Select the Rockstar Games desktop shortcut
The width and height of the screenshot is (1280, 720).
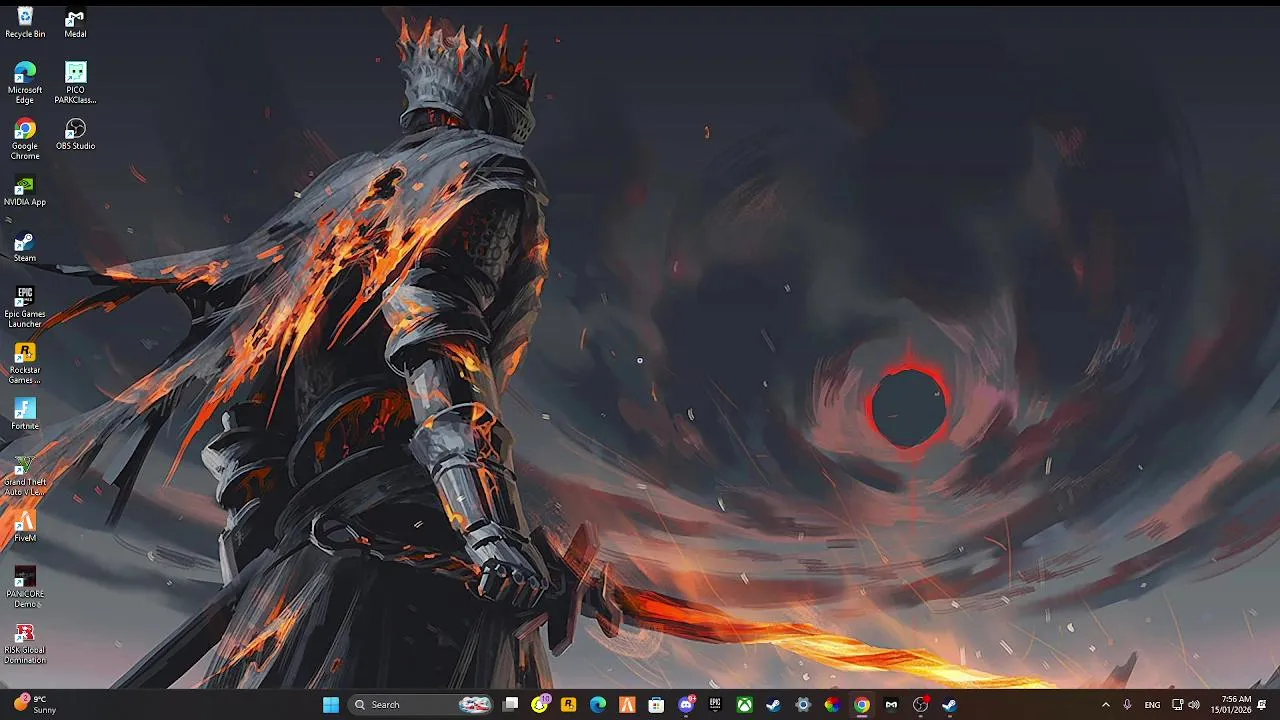pyautogui.click(x=25, y=363)
